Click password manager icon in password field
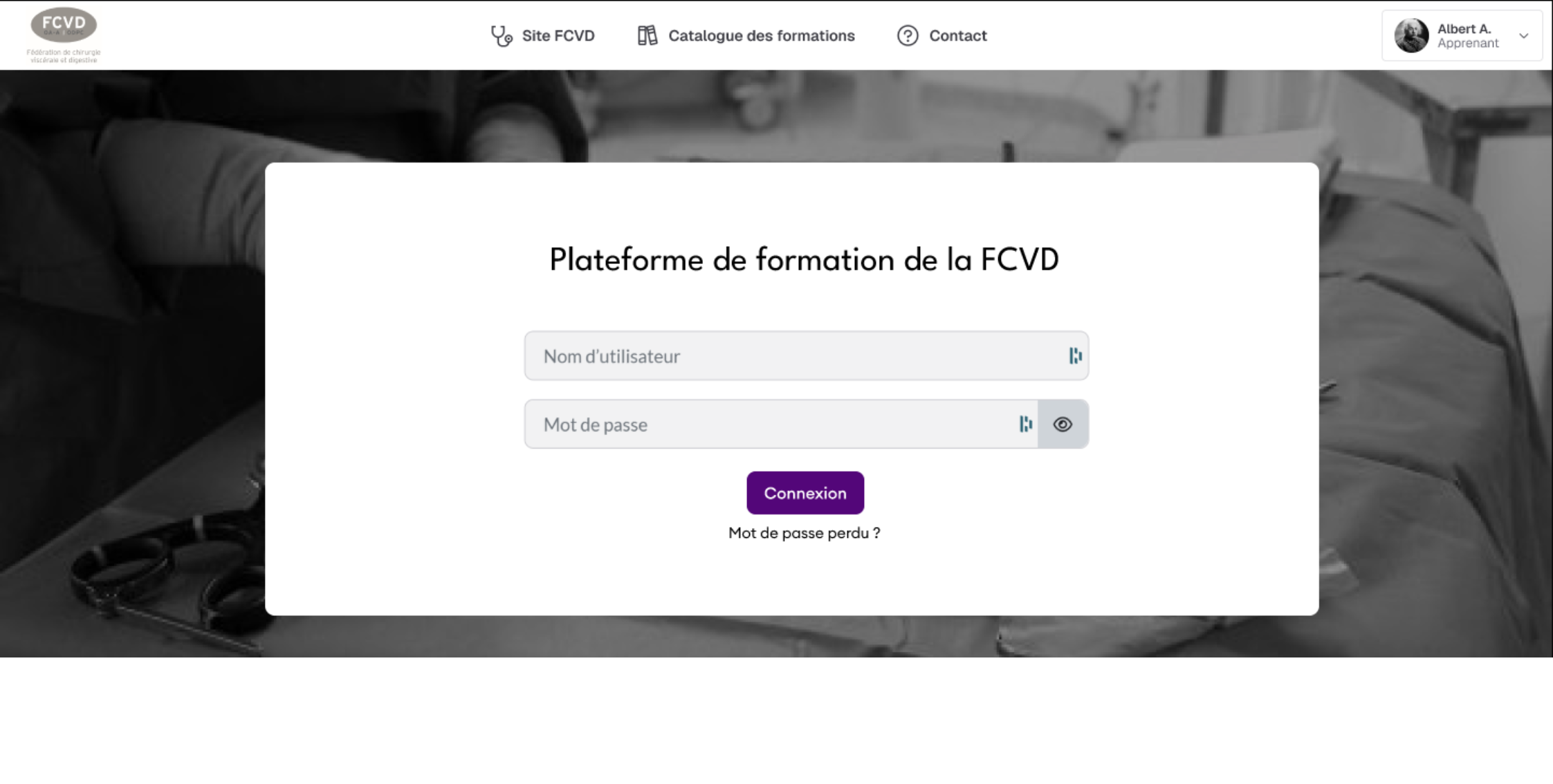This screenshot has width=1553, height=784. [1025, 424]
